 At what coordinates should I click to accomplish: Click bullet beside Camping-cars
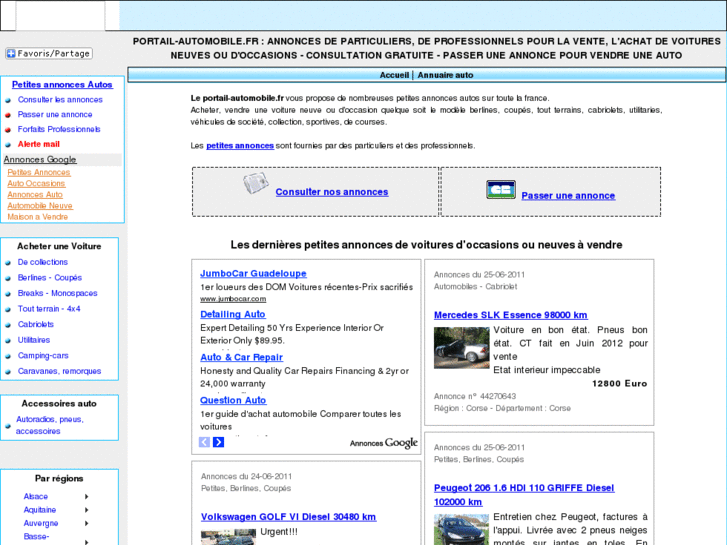click(x=8, y=356)
